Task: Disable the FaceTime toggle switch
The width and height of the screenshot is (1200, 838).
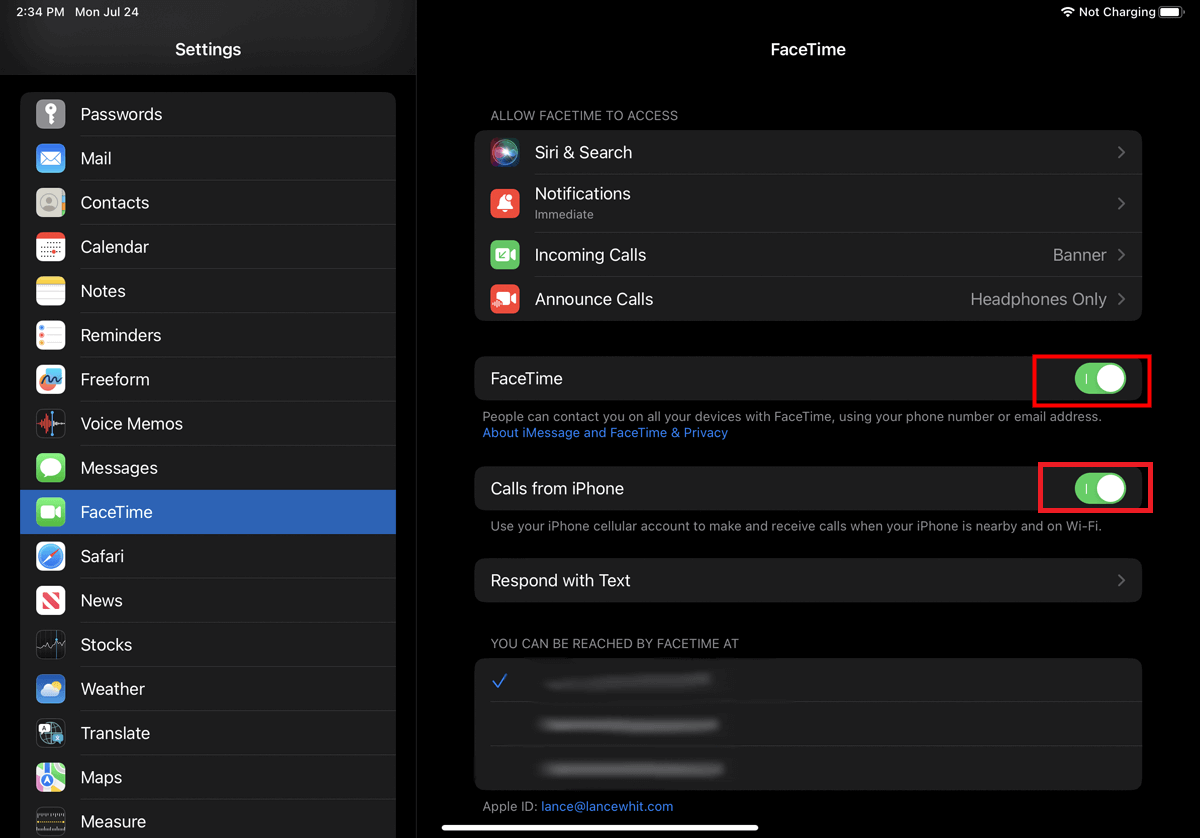Action: pos(1099,379)
